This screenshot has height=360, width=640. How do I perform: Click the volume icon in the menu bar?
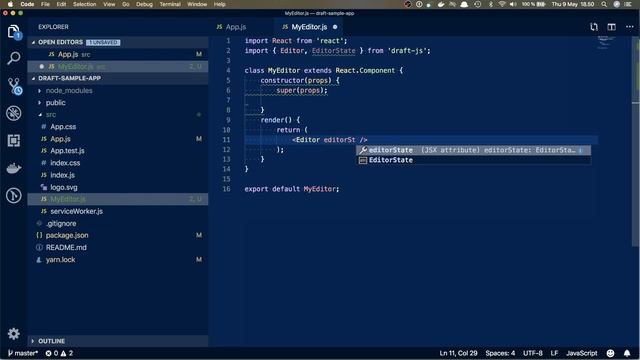pyautogui.click(x=513, y=4)
